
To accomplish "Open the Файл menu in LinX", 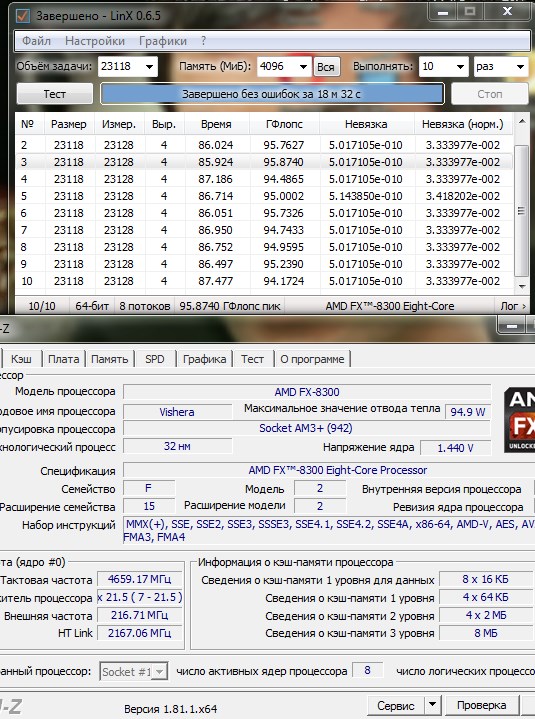I will pos(36,41).
